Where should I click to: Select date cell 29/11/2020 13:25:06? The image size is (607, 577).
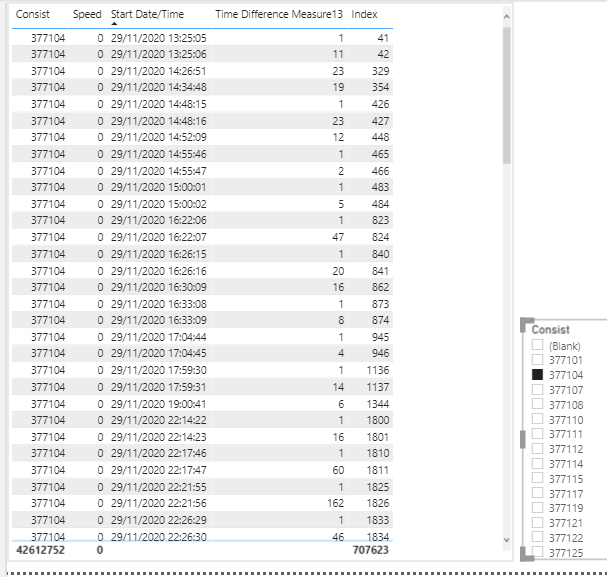click(x=159, y=54)
